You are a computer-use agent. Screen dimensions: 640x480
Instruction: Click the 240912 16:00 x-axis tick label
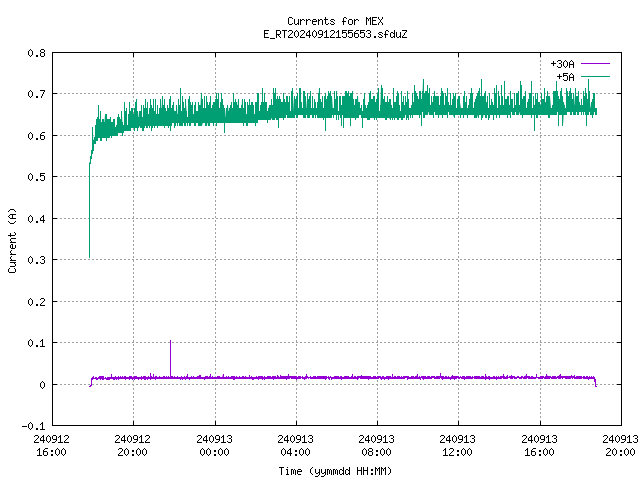coord(51,446)
